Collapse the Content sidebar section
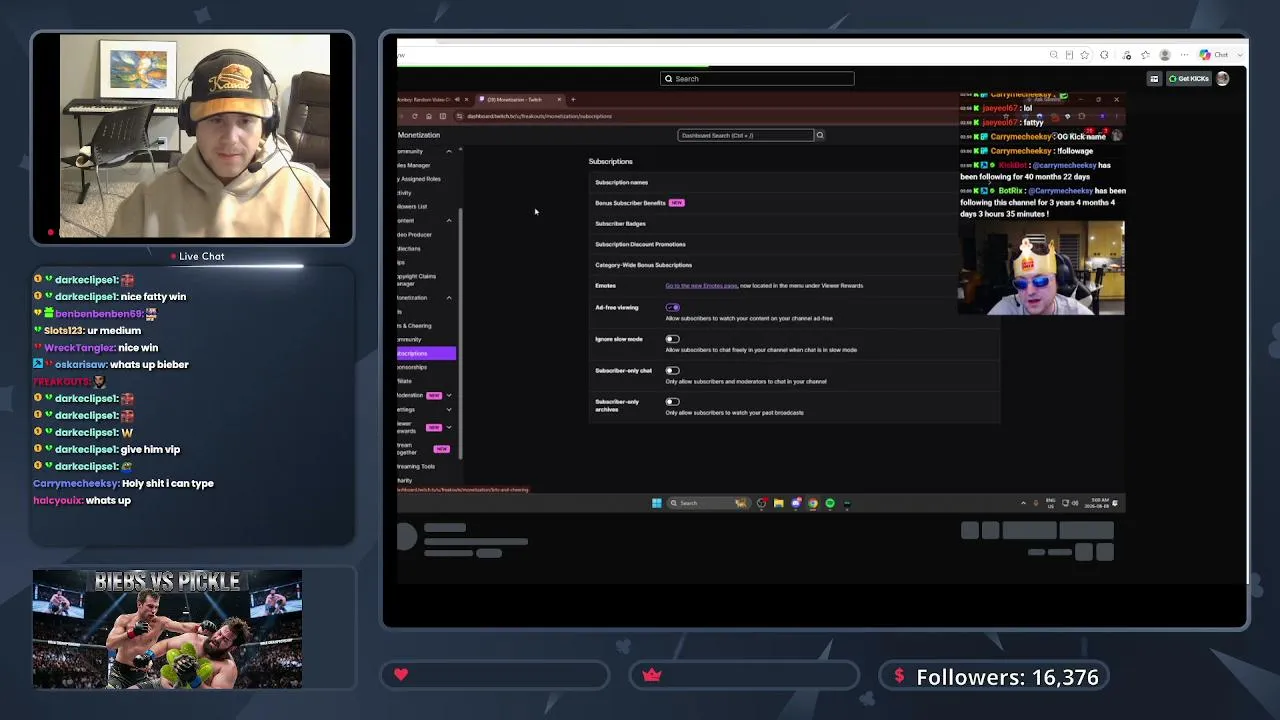This screenshot has height=720, width=1280. pos(448,220)
